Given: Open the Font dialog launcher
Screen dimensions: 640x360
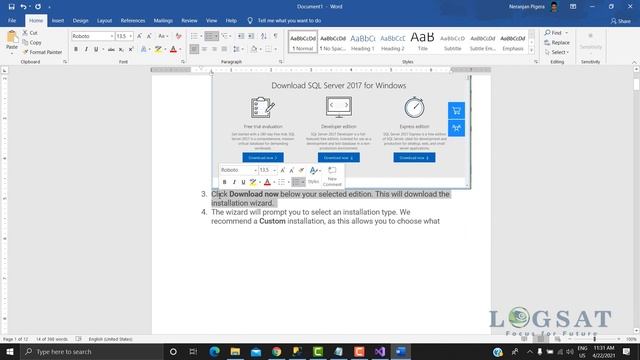Looking at the screenshot, I should coord(183,62).
